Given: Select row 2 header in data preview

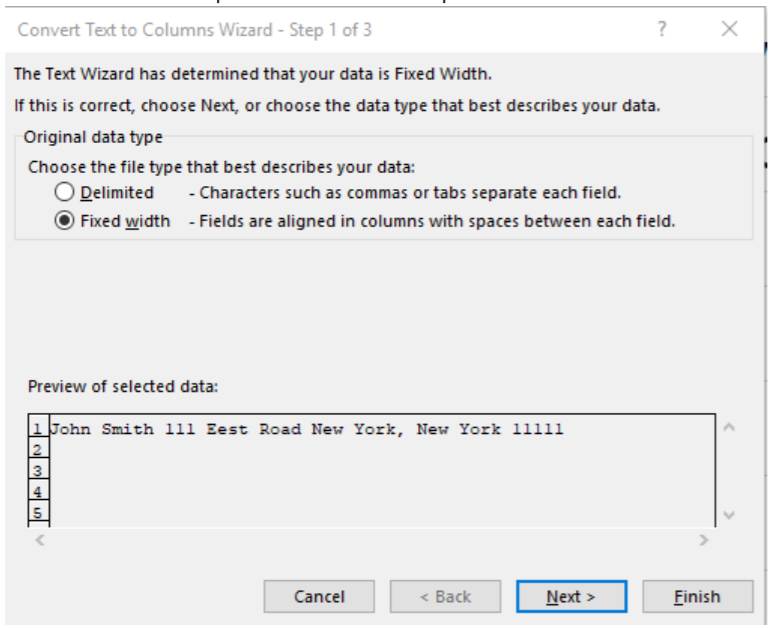Looking at the screenshot, I should (37, 452).
